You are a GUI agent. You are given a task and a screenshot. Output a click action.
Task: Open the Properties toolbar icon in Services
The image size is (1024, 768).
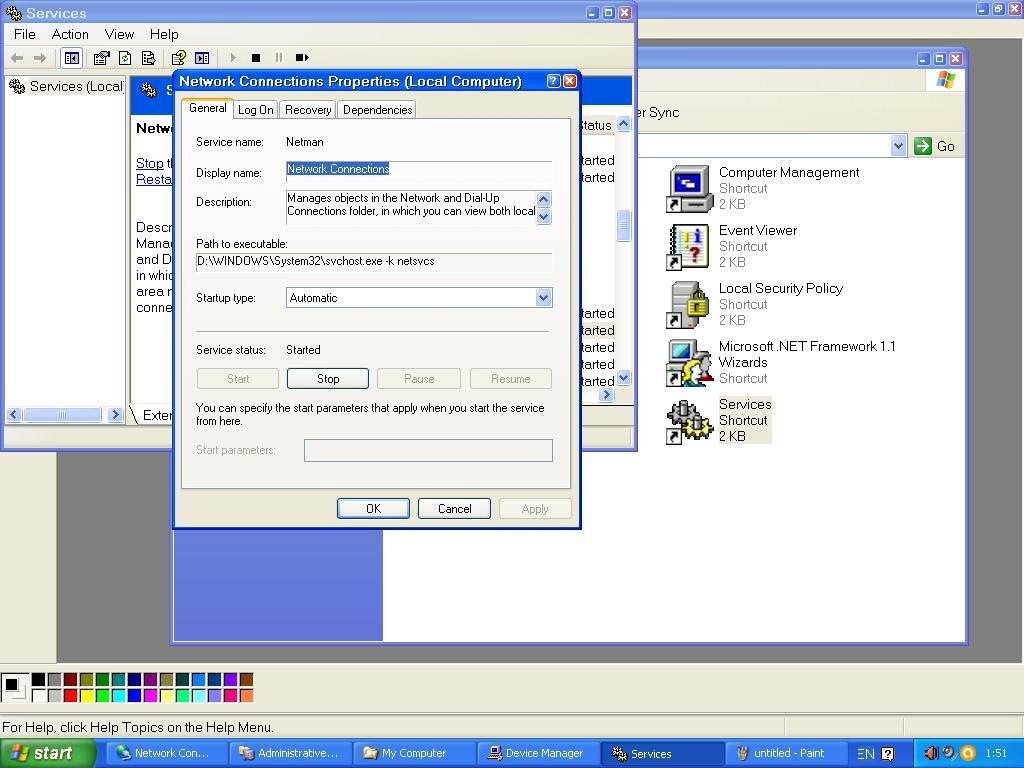101,58
